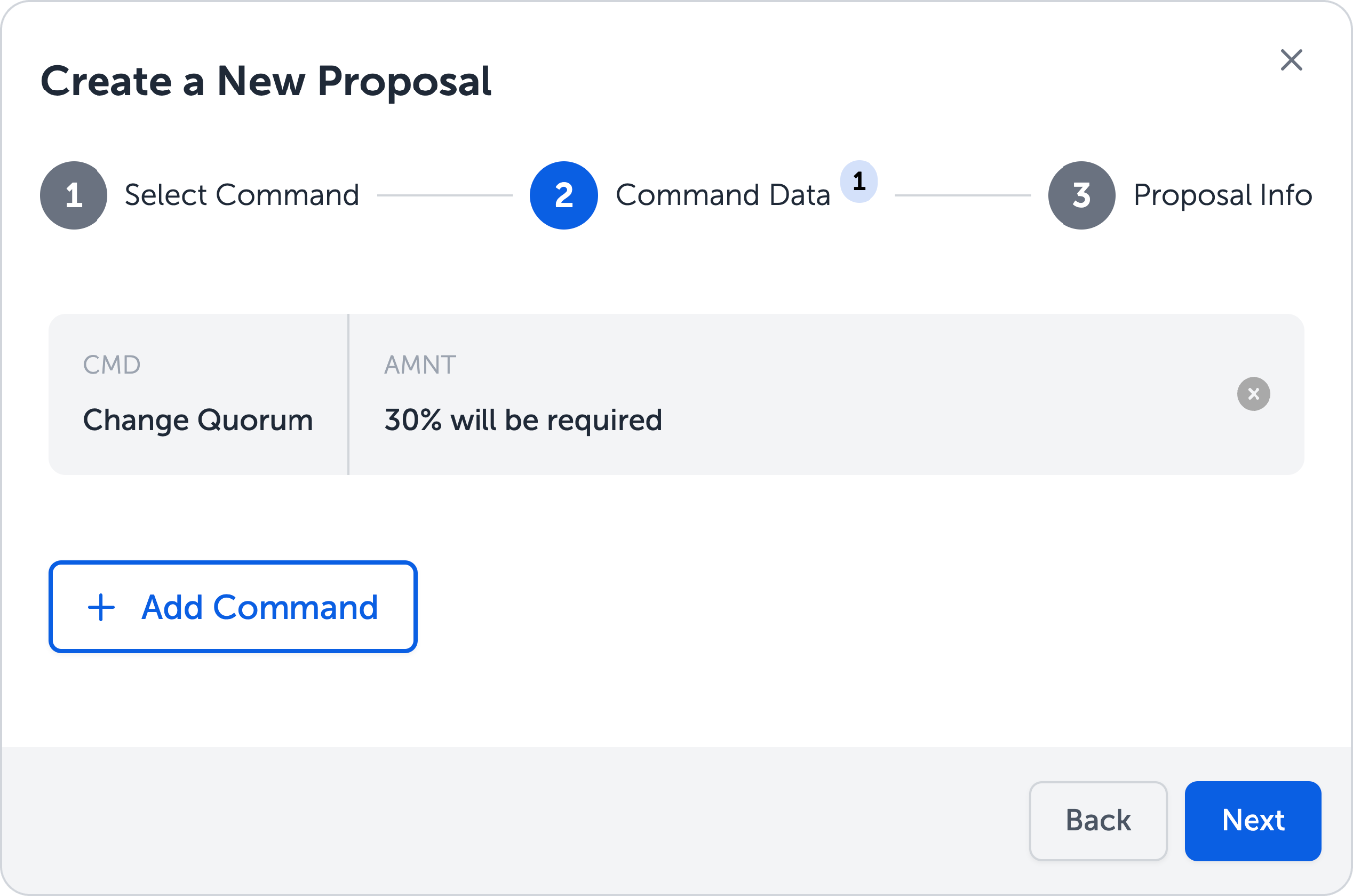This screenshot has width=1353, height=896.
Task: Click the count badge beside Command Data
Action: [x=859, y=182]
